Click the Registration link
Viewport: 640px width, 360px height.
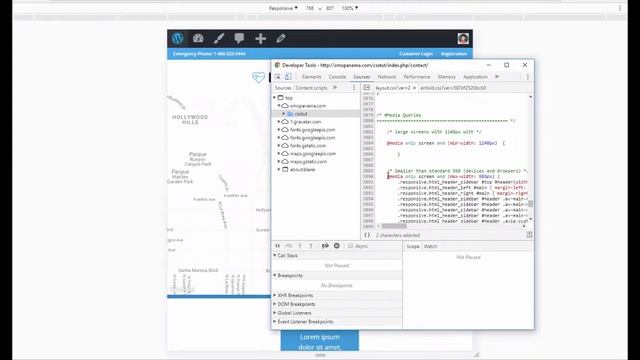453,54
